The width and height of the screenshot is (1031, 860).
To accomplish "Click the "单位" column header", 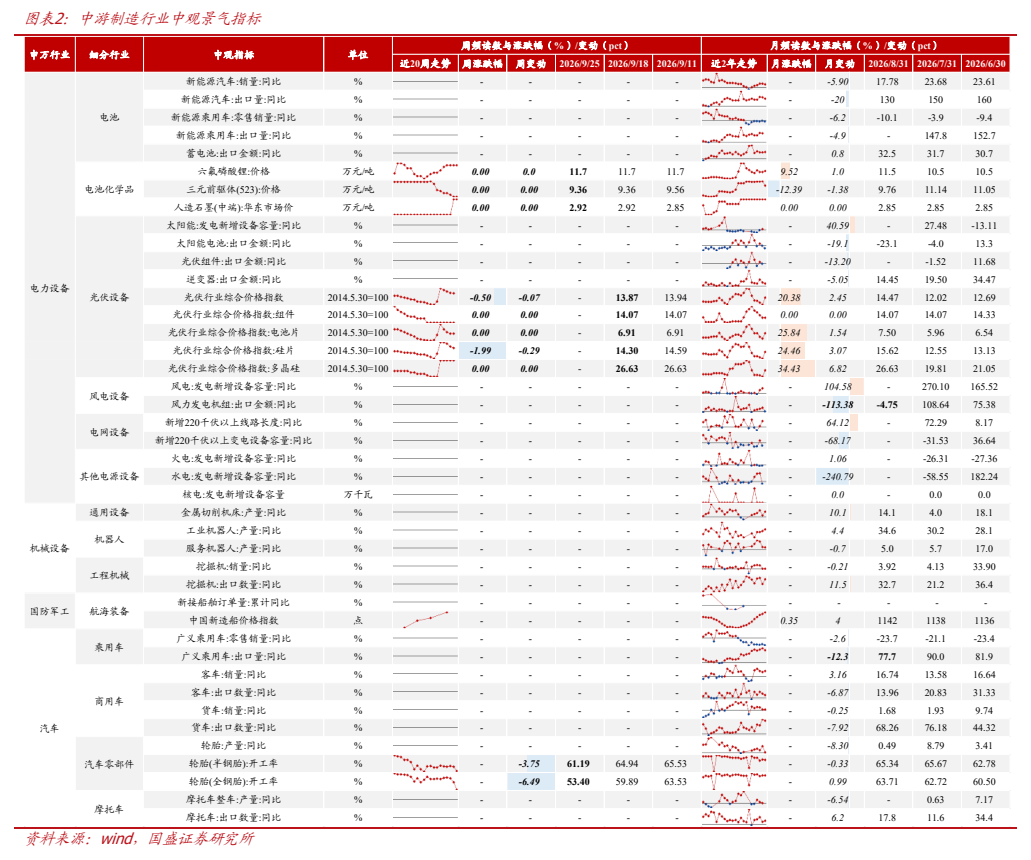I will tap(358, 55).
